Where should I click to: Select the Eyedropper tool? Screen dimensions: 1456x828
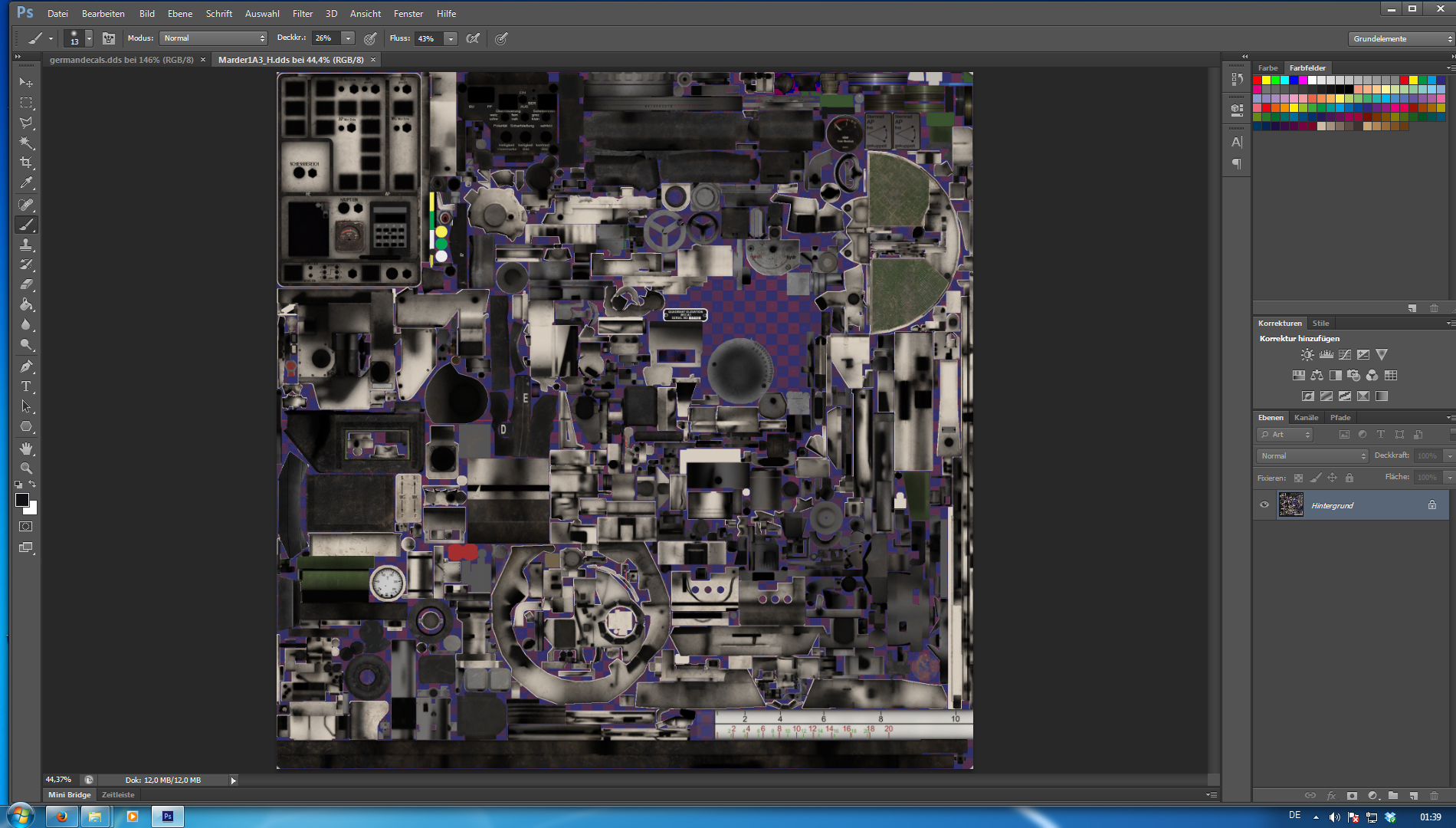coord(26,183)
